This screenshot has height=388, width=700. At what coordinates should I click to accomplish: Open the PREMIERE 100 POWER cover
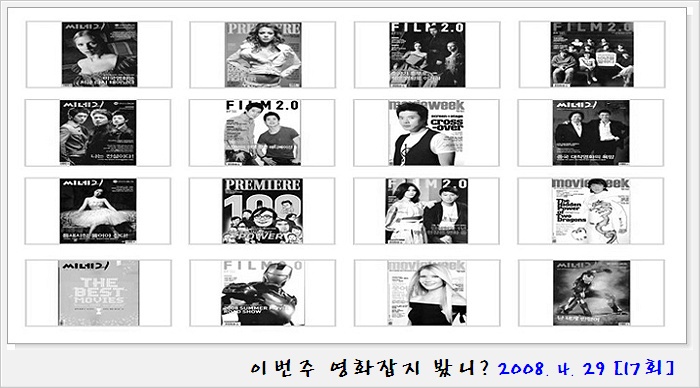point(262,211)
